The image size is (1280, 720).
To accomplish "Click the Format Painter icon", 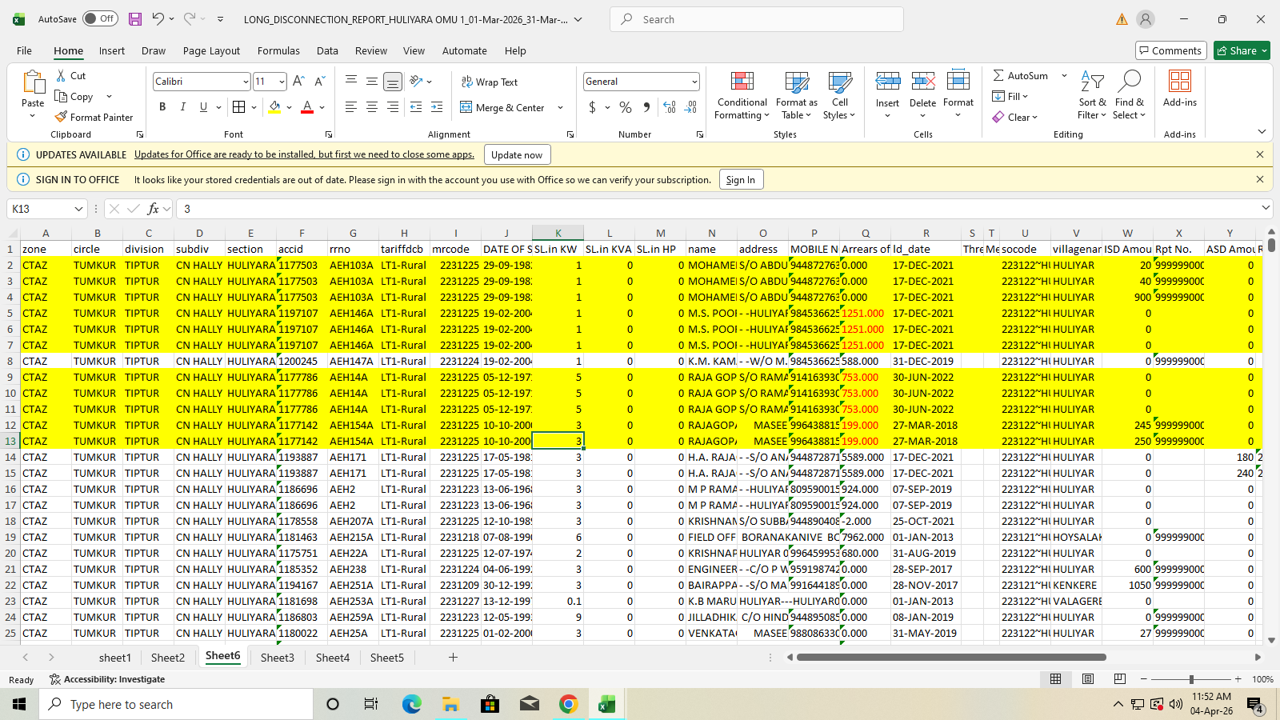I will point(62,117).
